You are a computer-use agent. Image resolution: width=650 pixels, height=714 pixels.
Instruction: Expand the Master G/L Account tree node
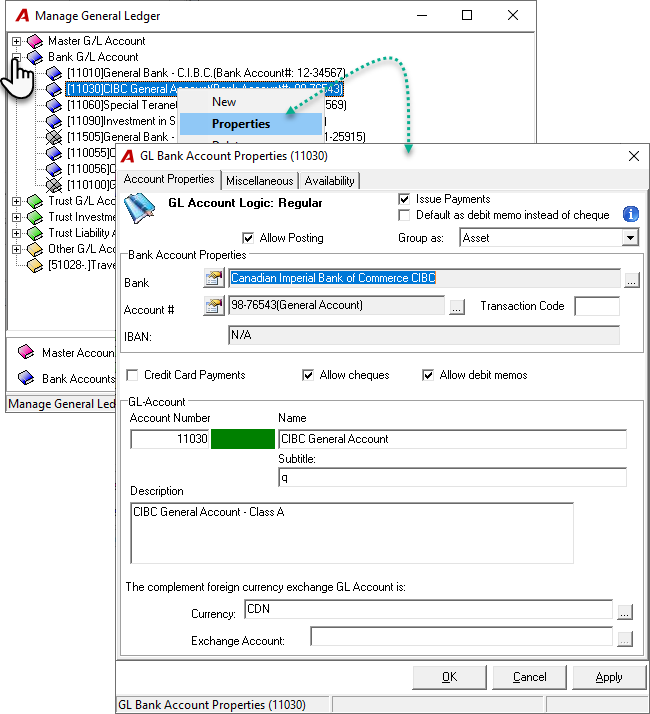(16, 41)
